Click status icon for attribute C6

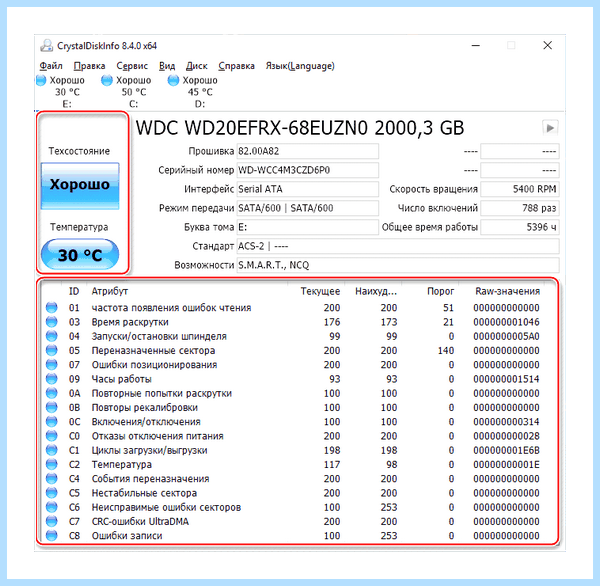tap(52, 507)
